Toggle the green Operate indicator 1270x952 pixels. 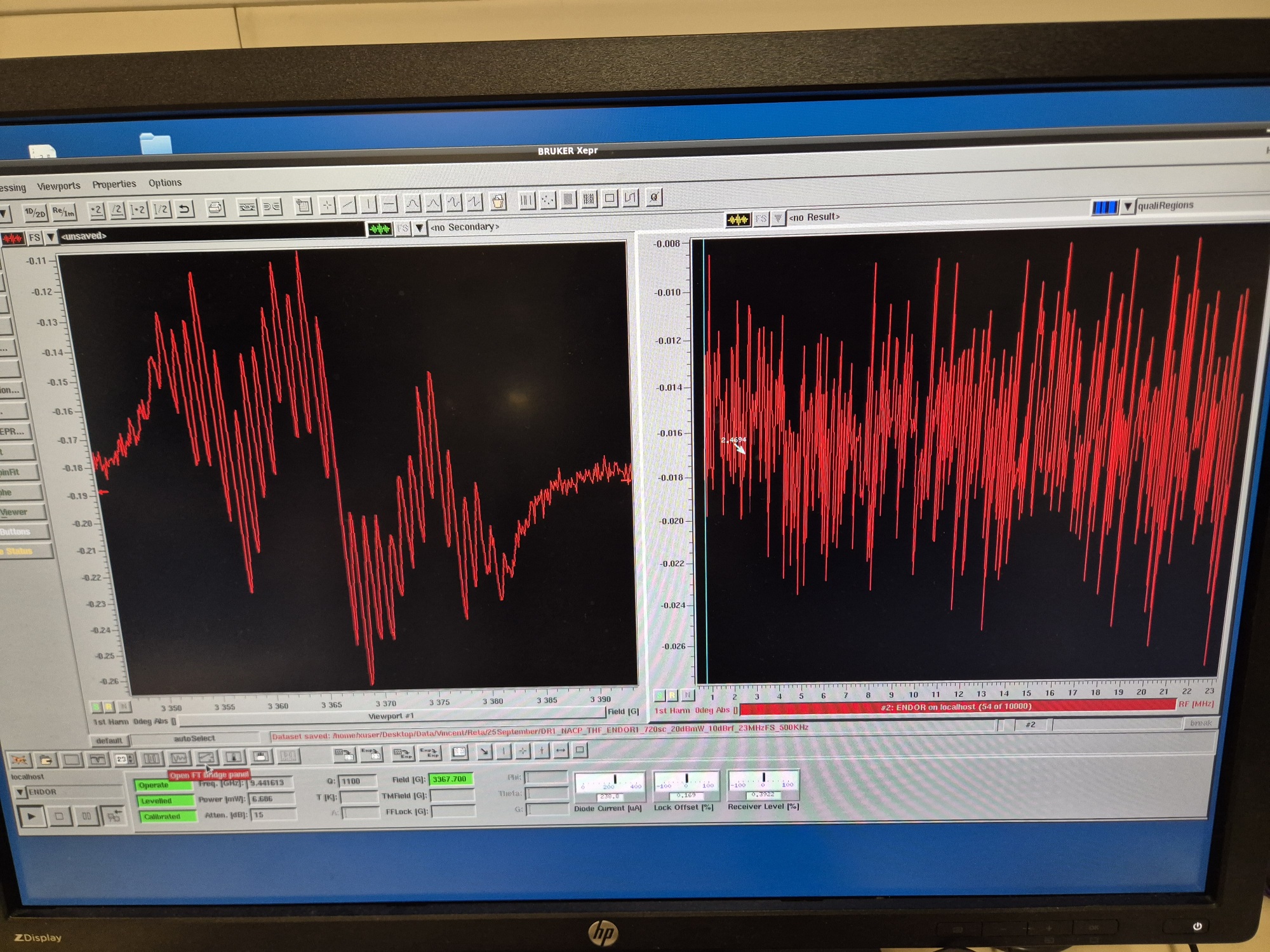pos(164,785)
